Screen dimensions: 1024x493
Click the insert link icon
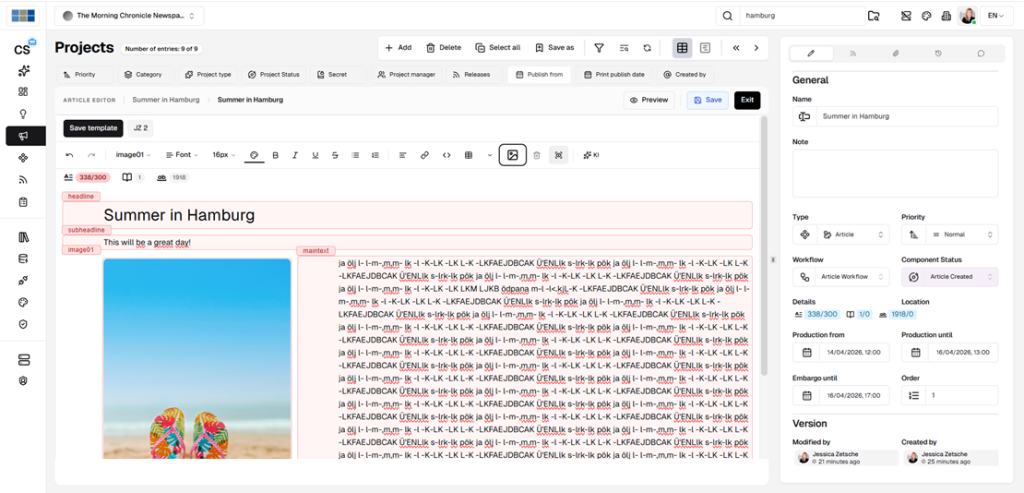coord(424,155)
